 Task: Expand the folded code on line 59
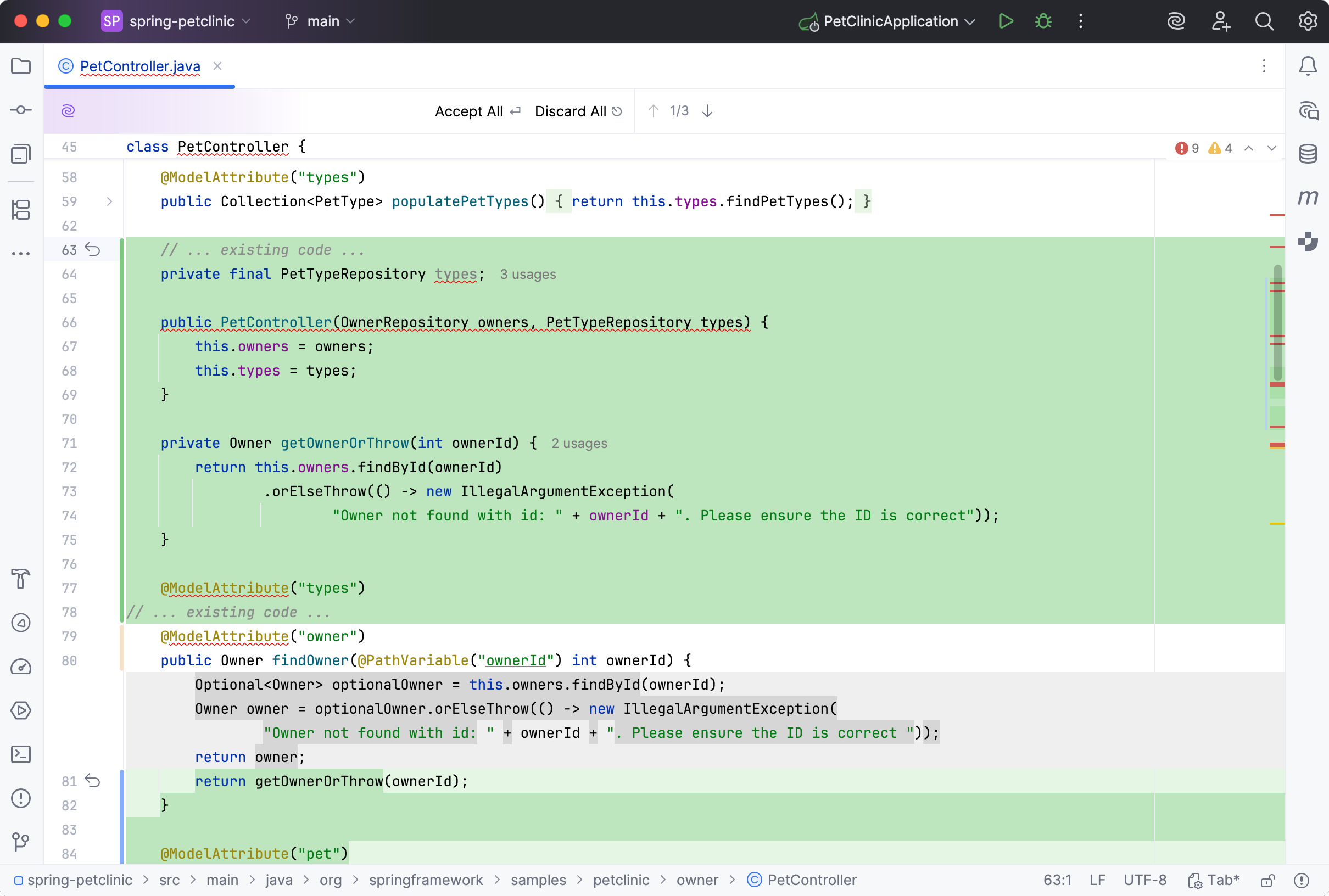pyautogui.click(x=109, y=201)
